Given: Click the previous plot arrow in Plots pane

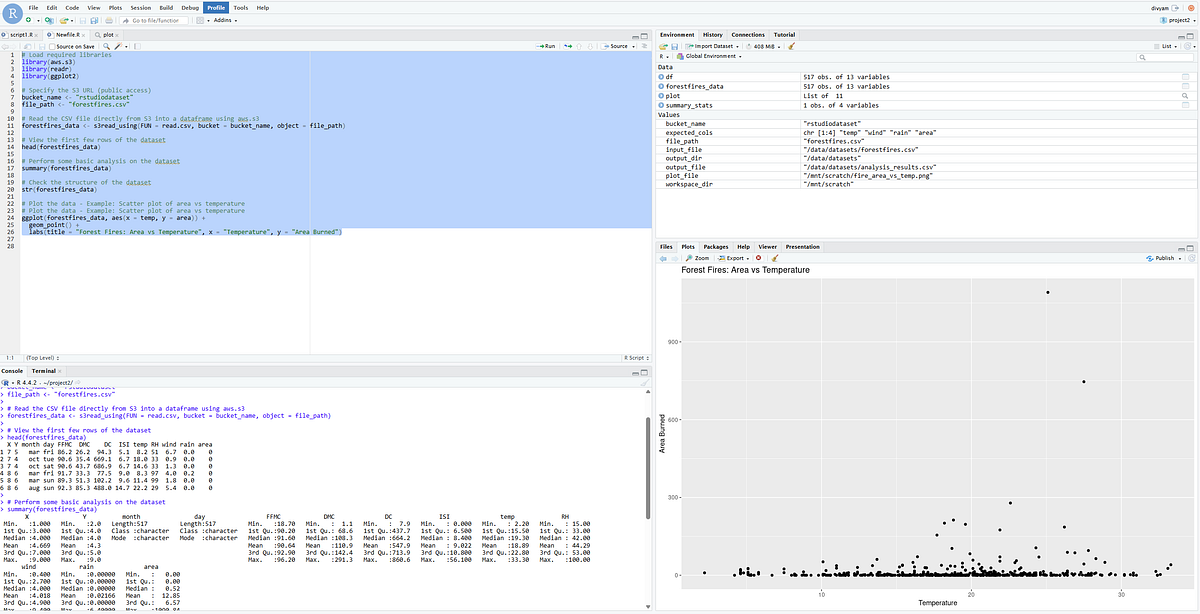Looking at the screenshot, I should (x=663, y=258).
